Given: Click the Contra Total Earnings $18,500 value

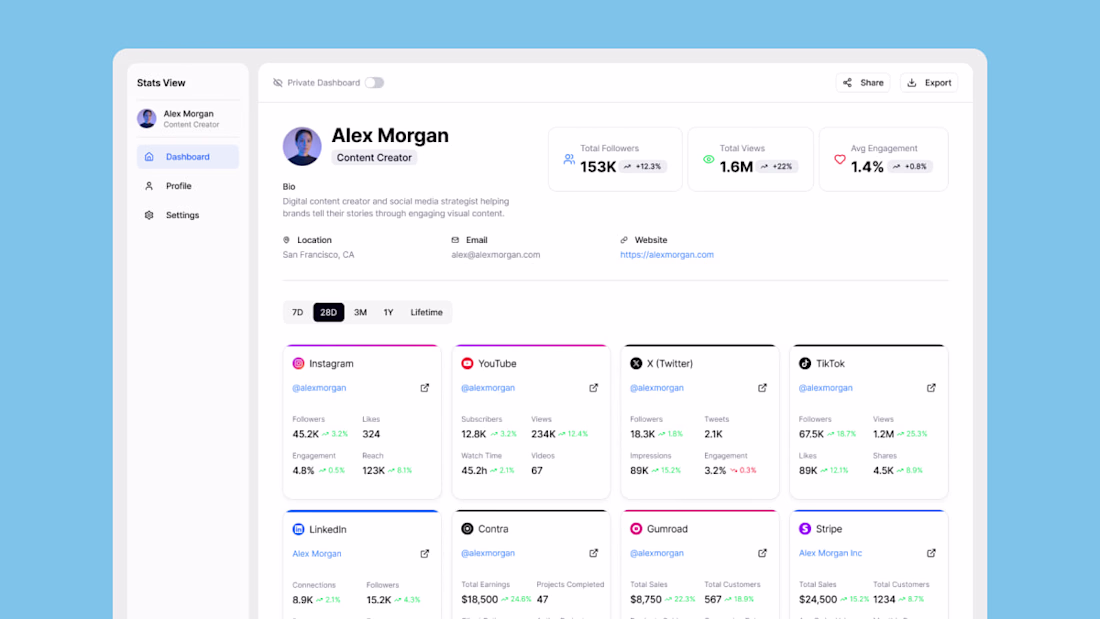Looking at the screenshot, I should click(x=479, y=599).
